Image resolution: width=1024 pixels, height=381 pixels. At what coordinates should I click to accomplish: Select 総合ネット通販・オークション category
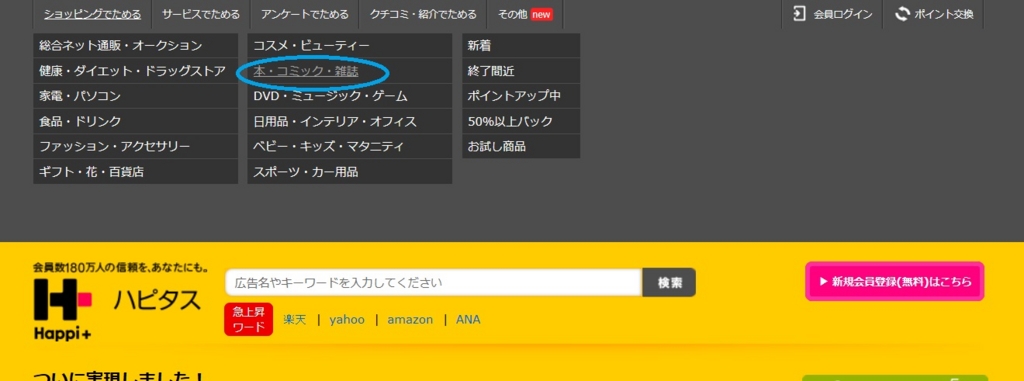pos(136,46)
